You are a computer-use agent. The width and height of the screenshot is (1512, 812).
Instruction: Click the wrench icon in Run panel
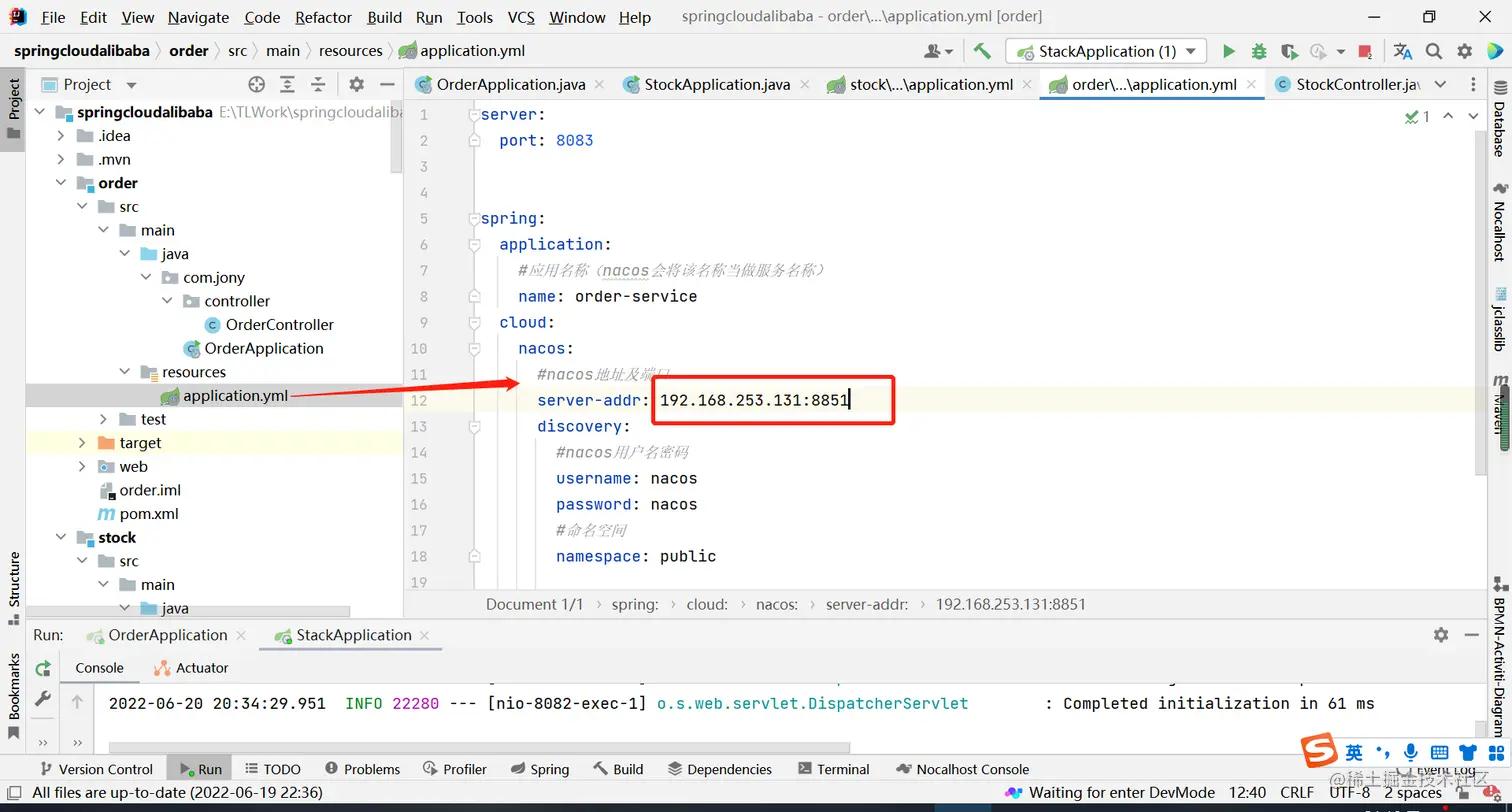43,699
